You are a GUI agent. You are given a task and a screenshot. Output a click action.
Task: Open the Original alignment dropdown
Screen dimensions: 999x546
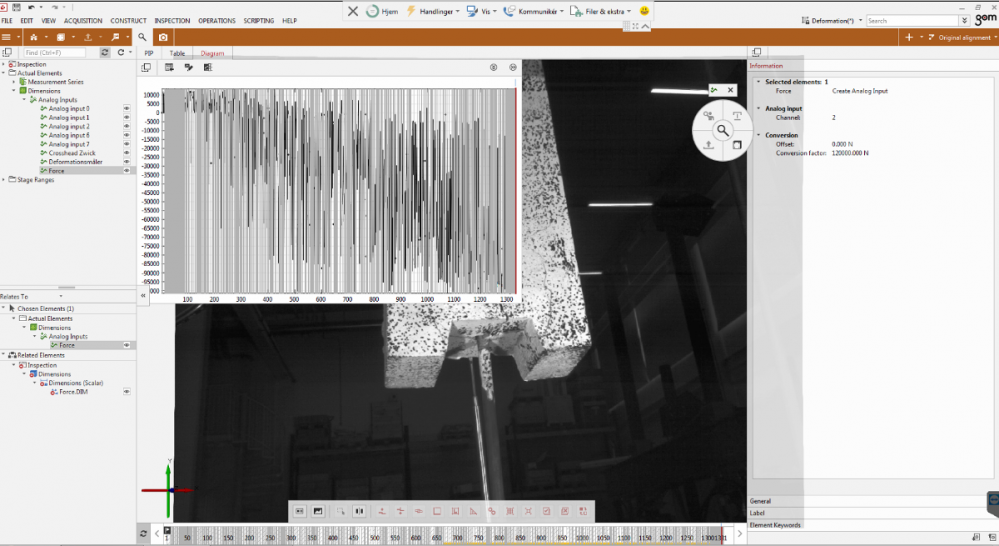click(965, 37)
